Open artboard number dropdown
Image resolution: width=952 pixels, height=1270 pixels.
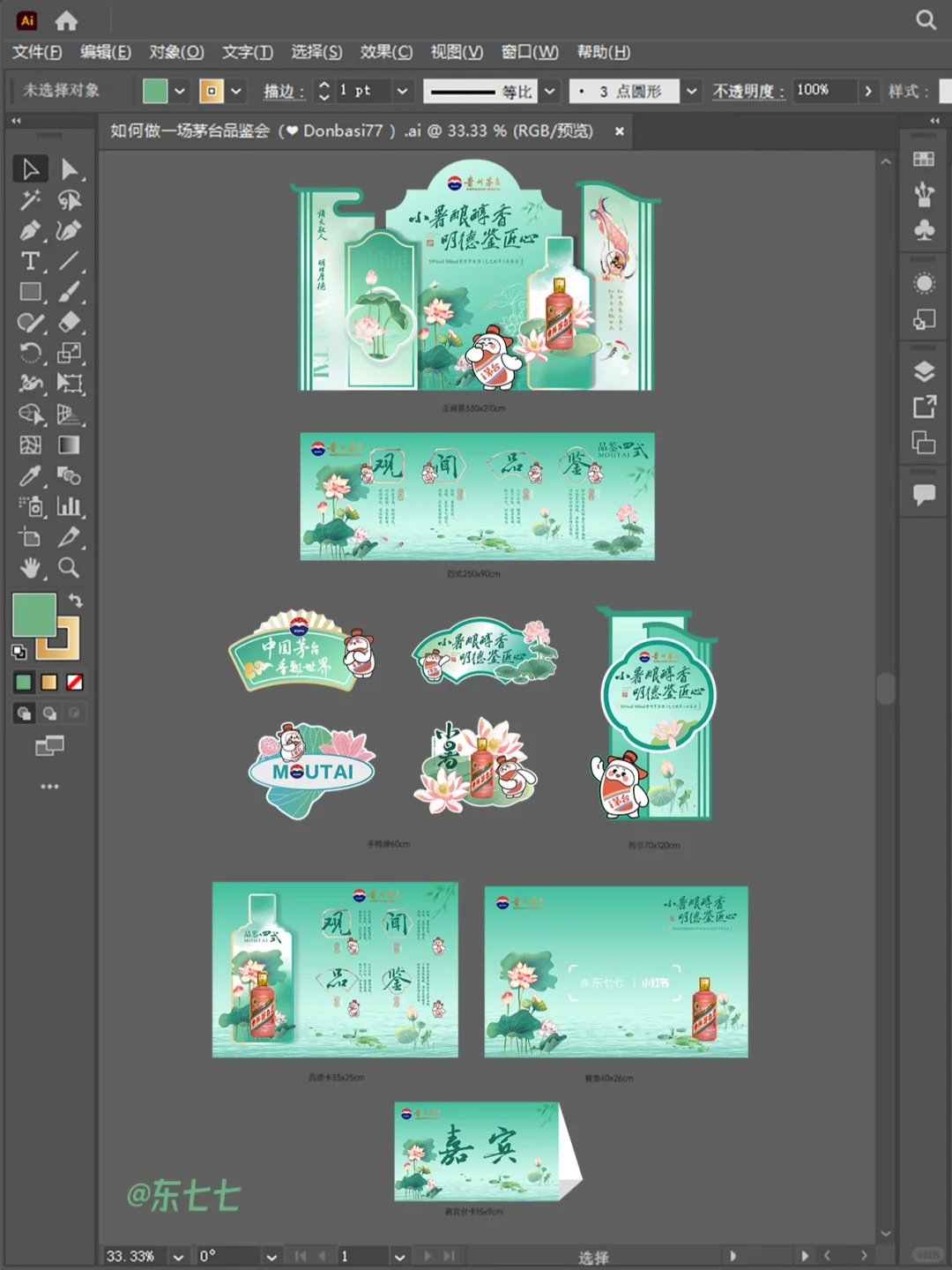399,1257
